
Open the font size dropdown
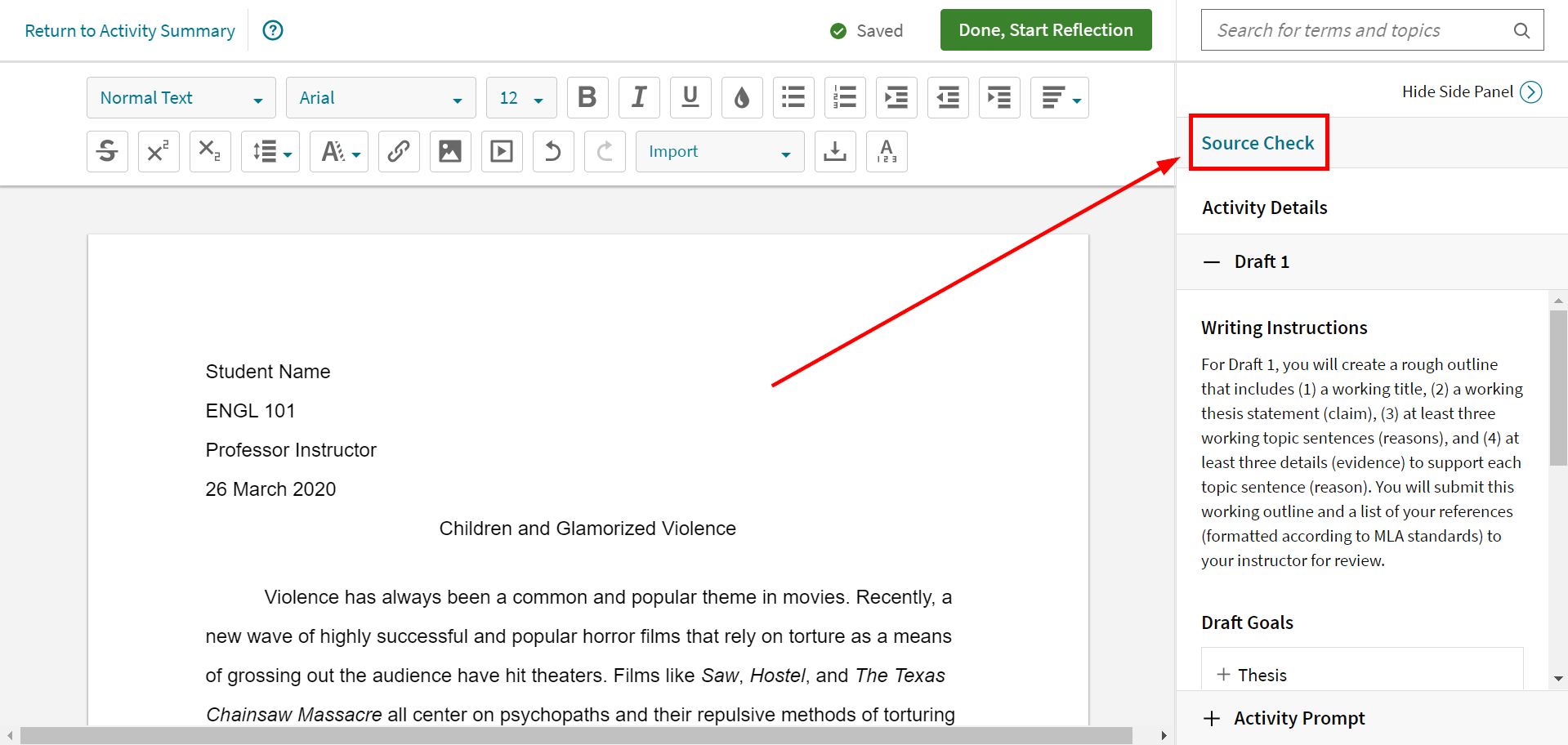pyautogui.click(x=521, y=97)
